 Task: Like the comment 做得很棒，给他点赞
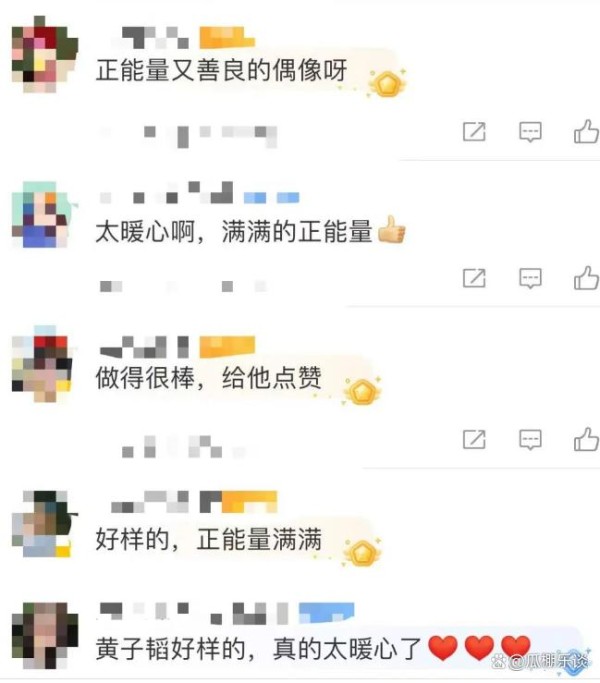(x=586, y=439)
